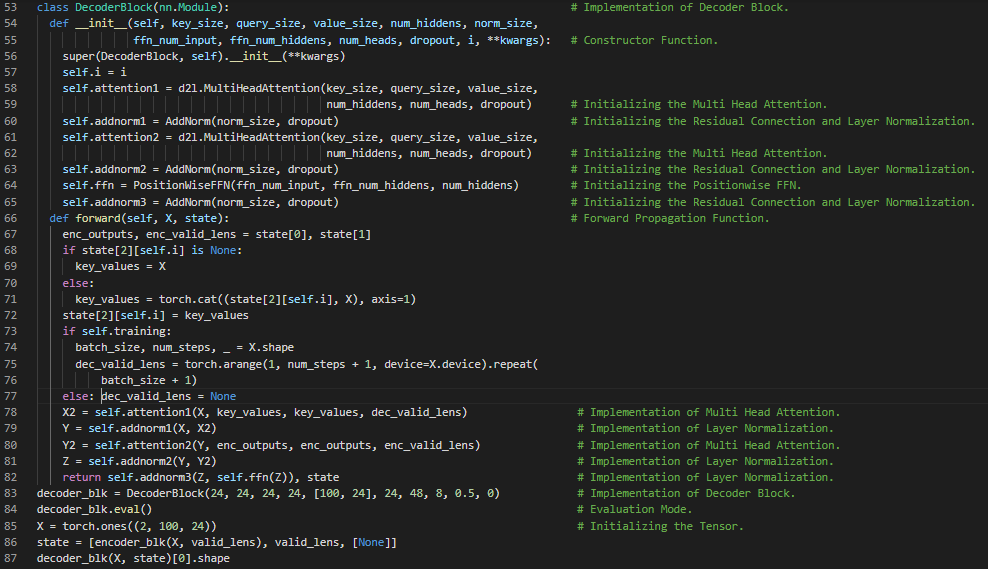The height and width of the screenshot is (569, 988).
Task: Place cursor on 'self.i = i' statement
Action: click(x=94, y=72)
